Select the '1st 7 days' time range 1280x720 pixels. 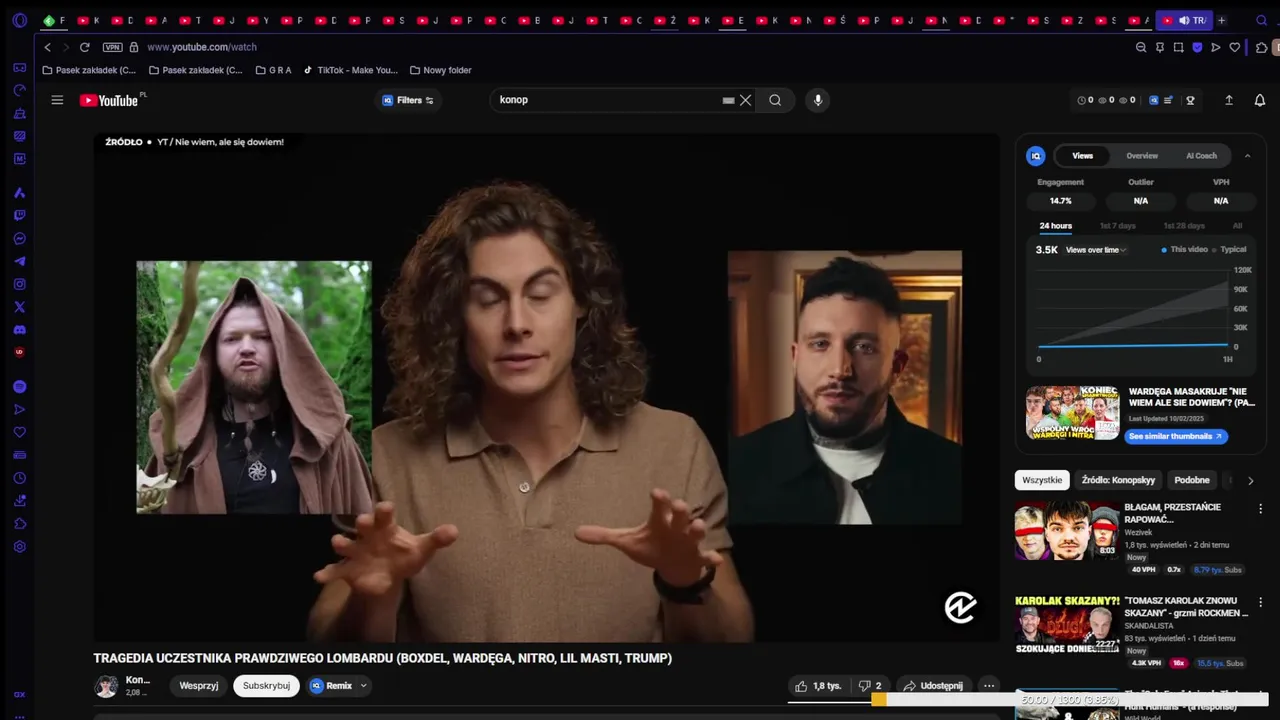(x=1118, y=226)
